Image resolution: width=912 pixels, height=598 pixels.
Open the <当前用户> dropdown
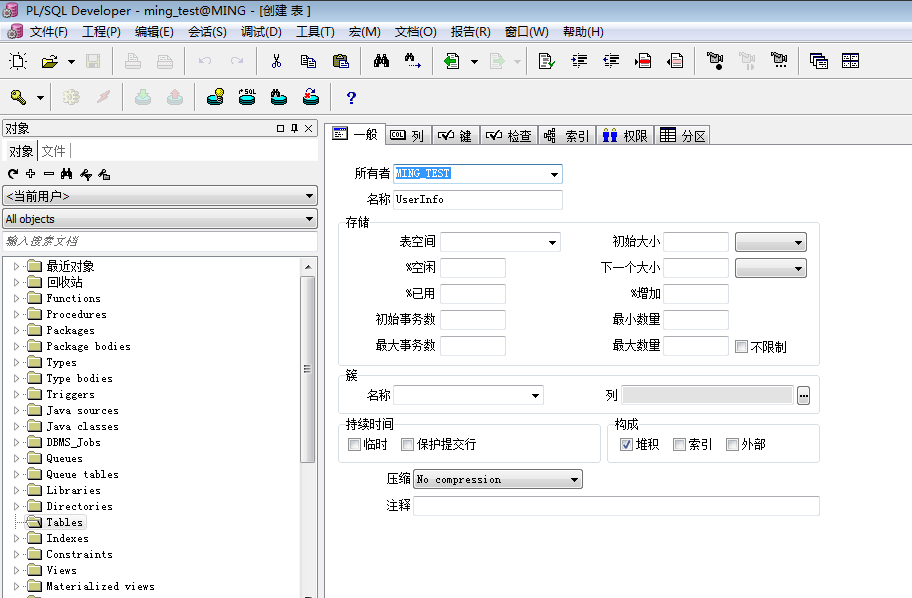[160, 196]
